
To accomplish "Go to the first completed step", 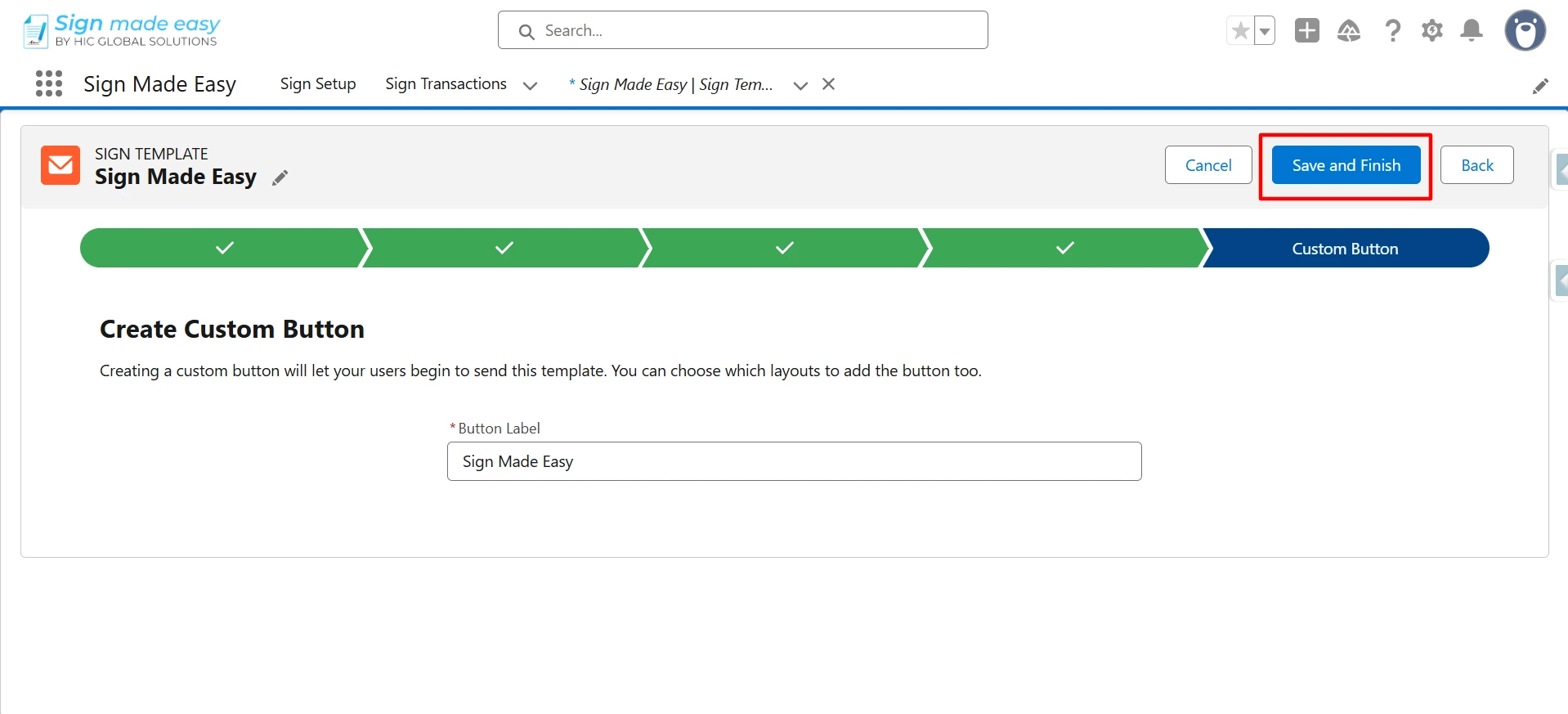I will coord(224,248).
